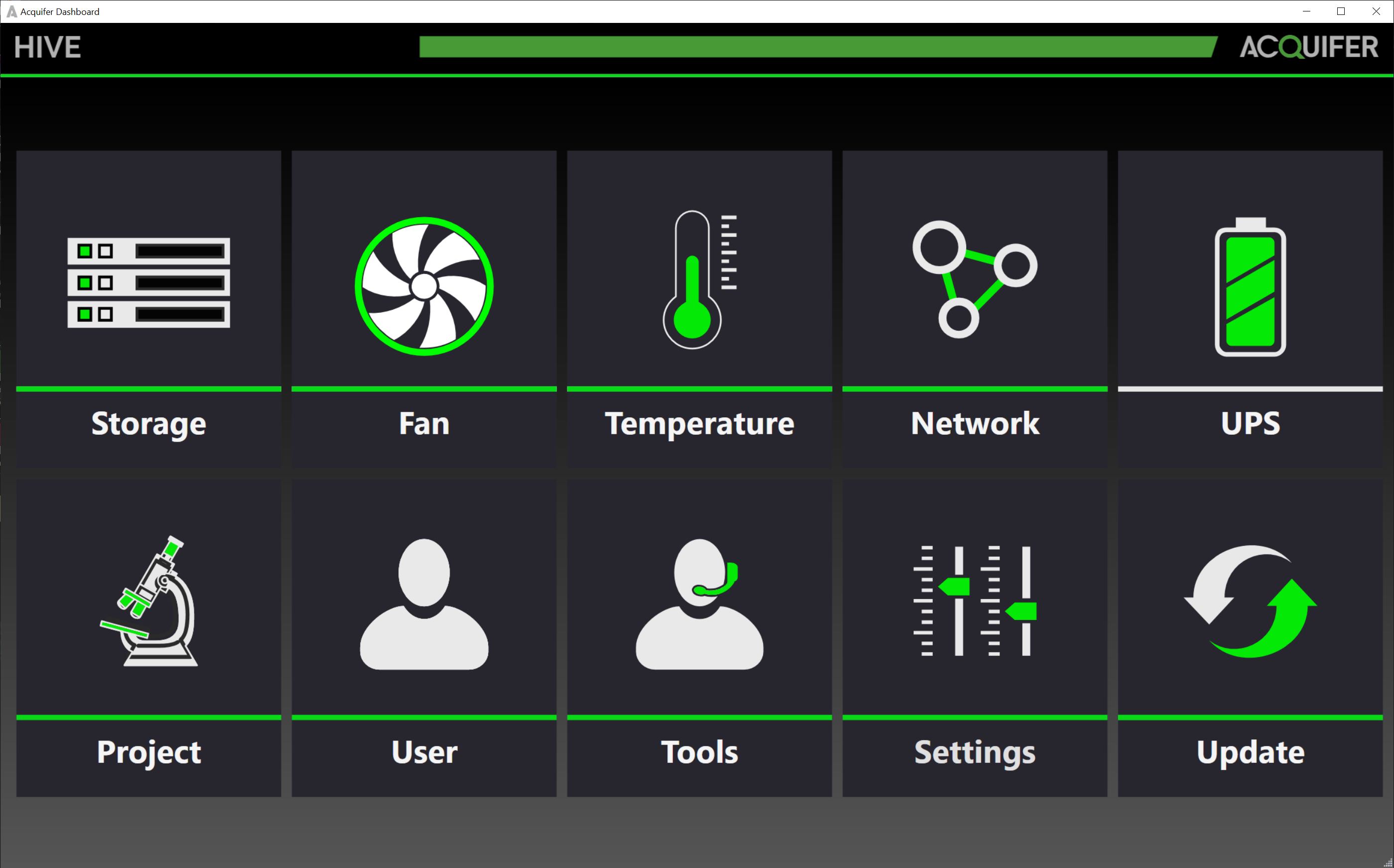Click the ACQUIFER logo
This screenshot has height=868, width=1394.
point(1309,47)
